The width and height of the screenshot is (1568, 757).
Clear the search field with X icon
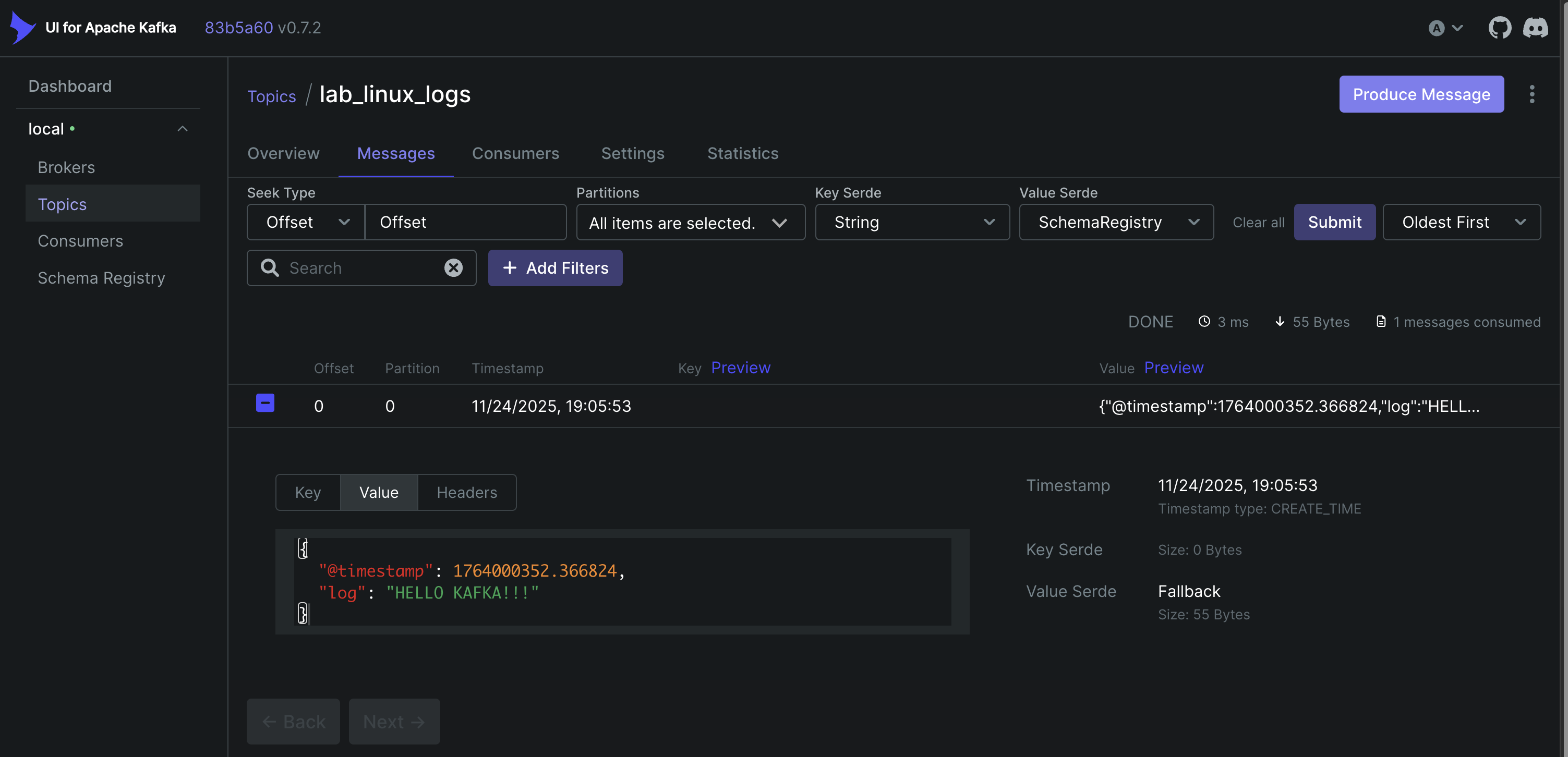pyautogui.click(x=453, y=268)
